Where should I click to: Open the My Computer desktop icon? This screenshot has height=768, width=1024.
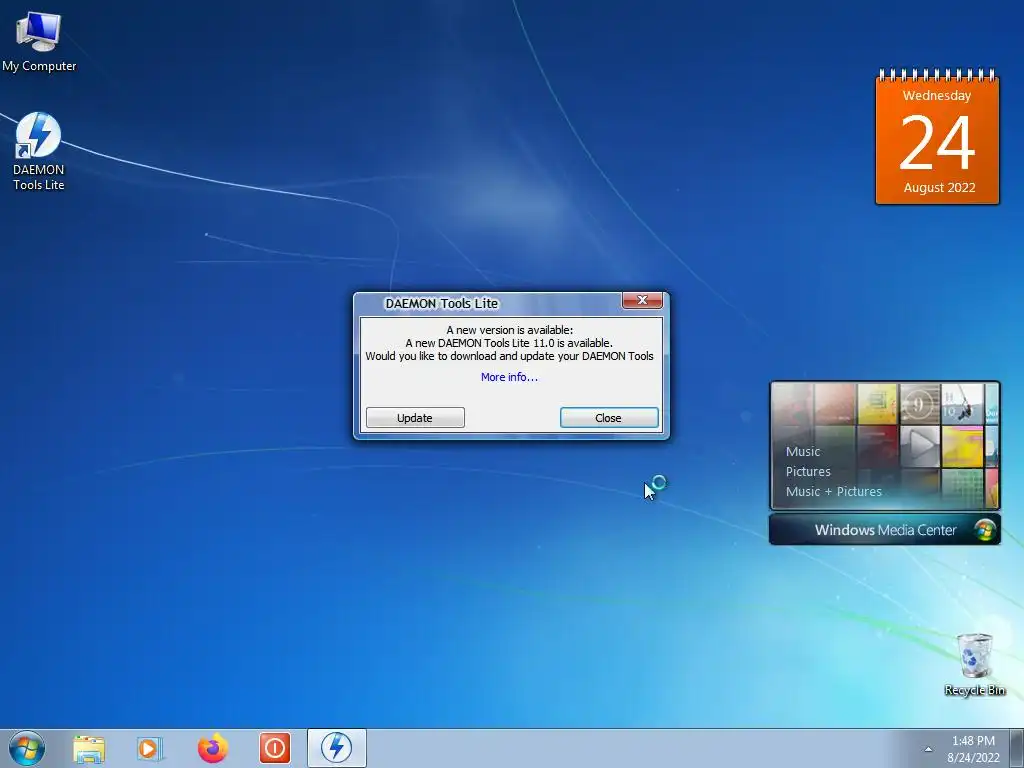[x=39, y=40]
